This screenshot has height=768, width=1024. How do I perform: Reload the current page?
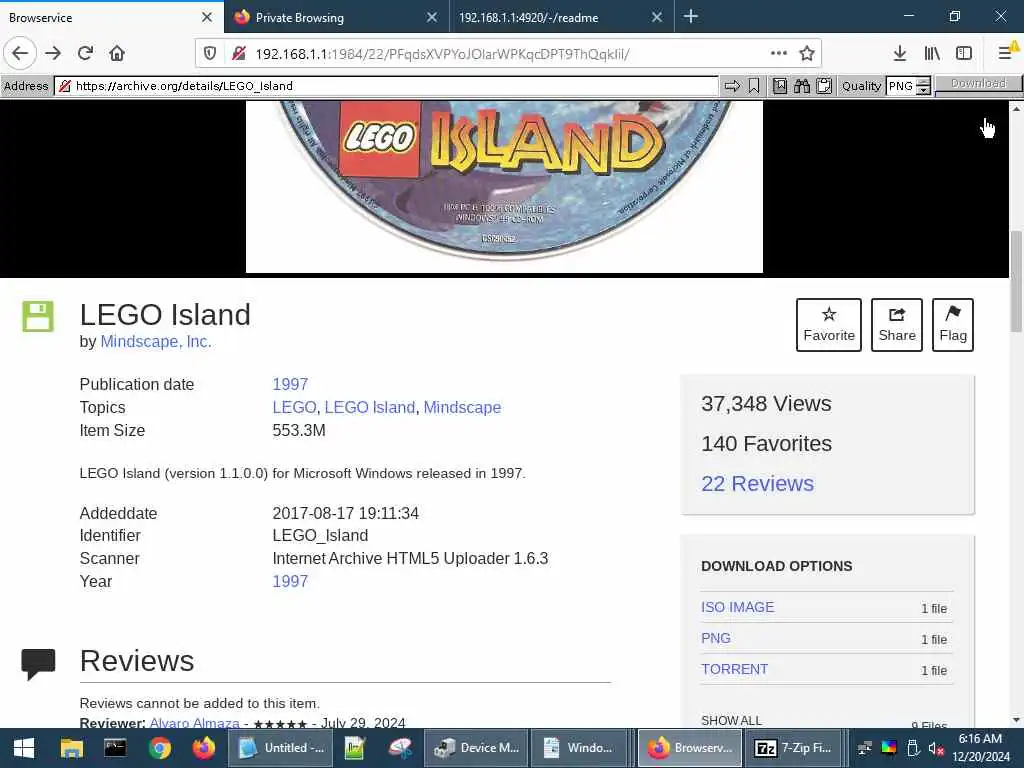[85, 53]
